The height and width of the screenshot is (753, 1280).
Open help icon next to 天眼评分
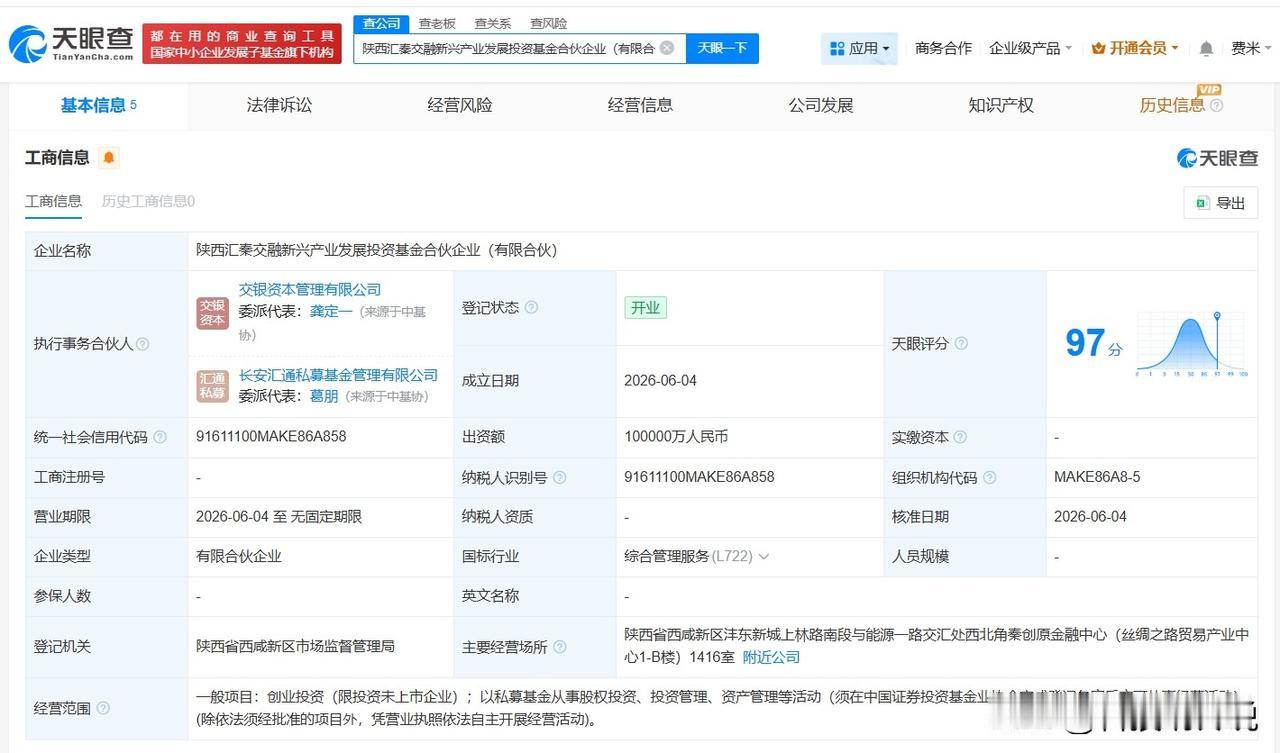pyautogui.click(x=961, y=343)
